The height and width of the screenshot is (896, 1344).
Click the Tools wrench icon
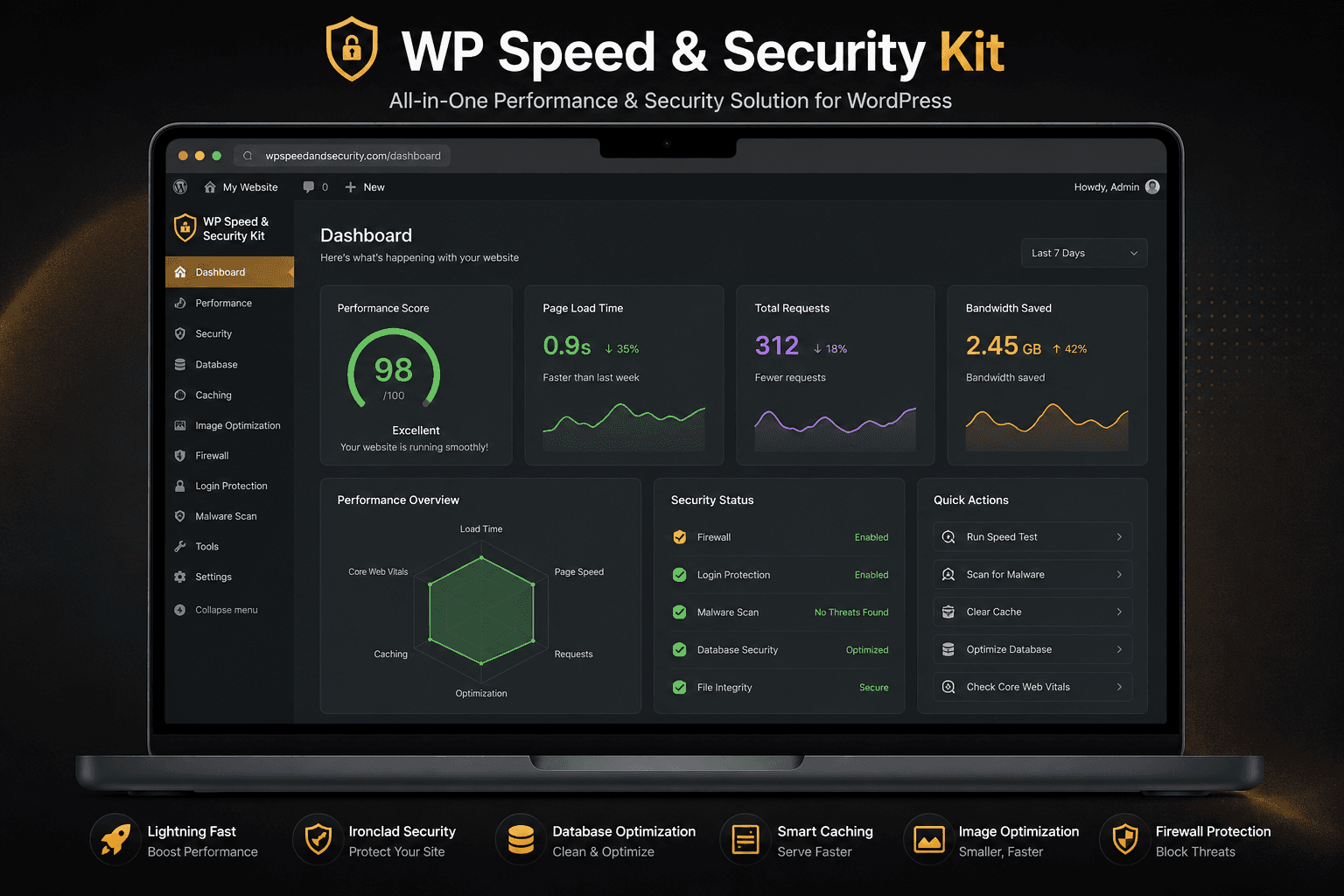click(180, 546)
